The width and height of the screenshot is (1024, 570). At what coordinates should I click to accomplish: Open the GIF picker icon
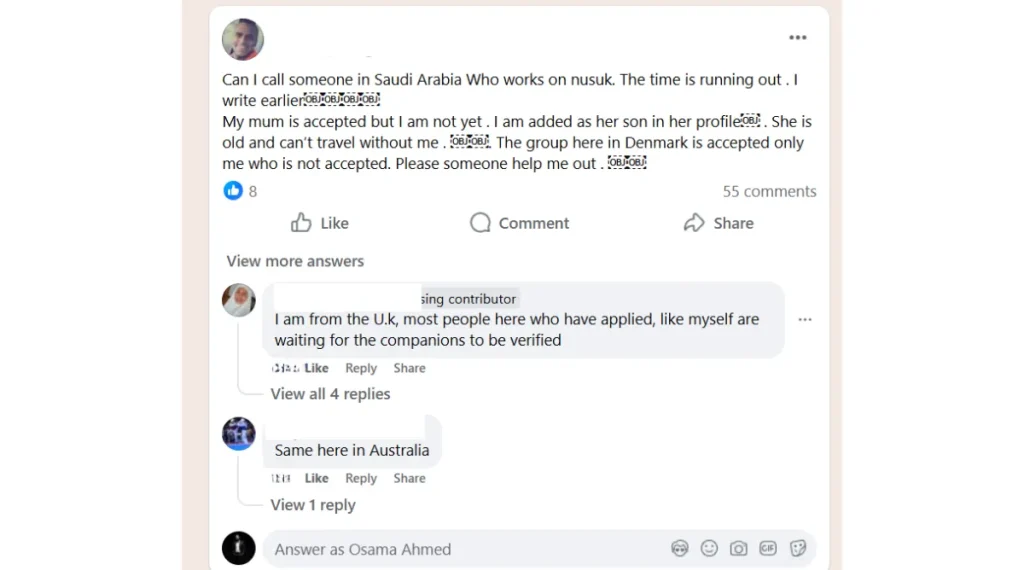click(x=768, y=548)
